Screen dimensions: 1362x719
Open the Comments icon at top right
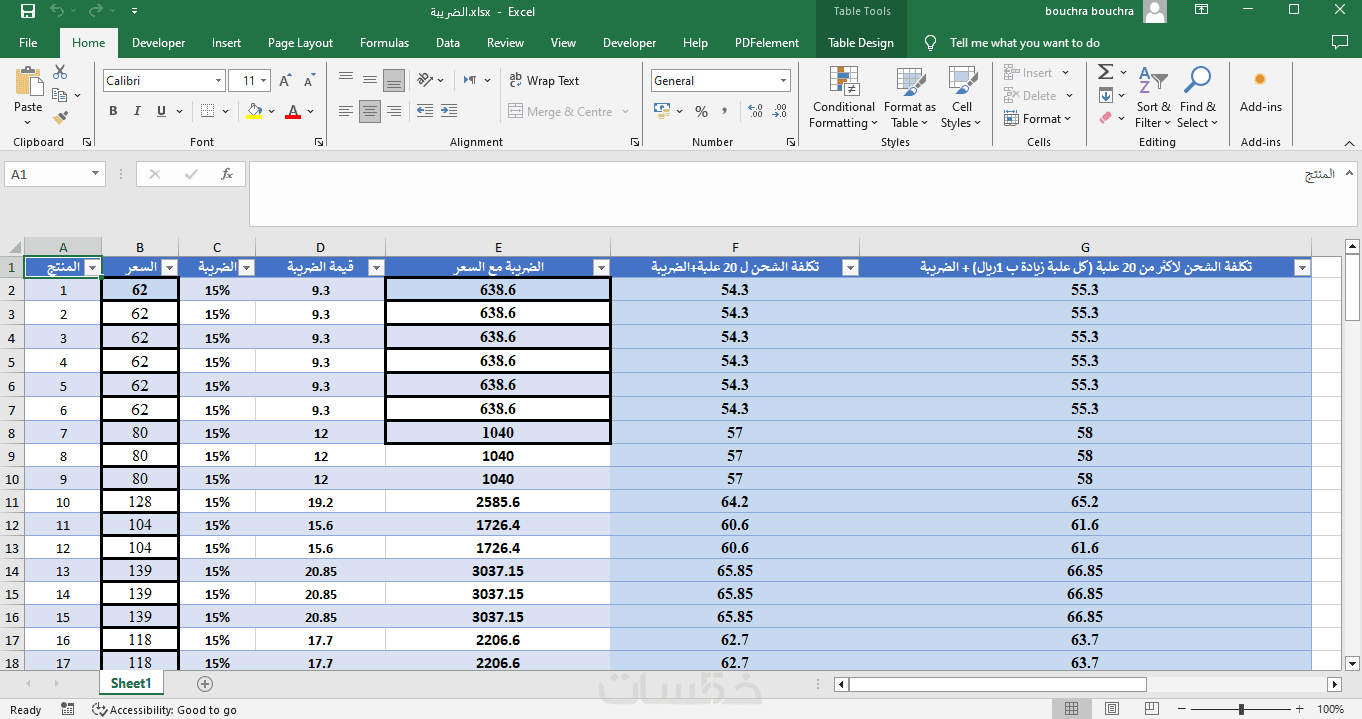click(x=1340, y=43)
